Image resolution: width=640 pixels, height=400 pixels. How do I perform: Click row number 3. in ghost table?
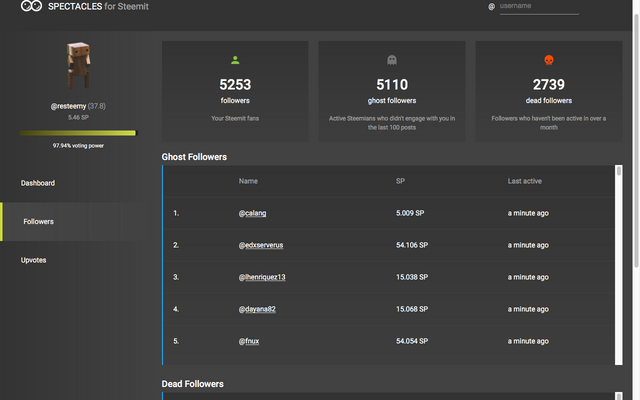176,277
